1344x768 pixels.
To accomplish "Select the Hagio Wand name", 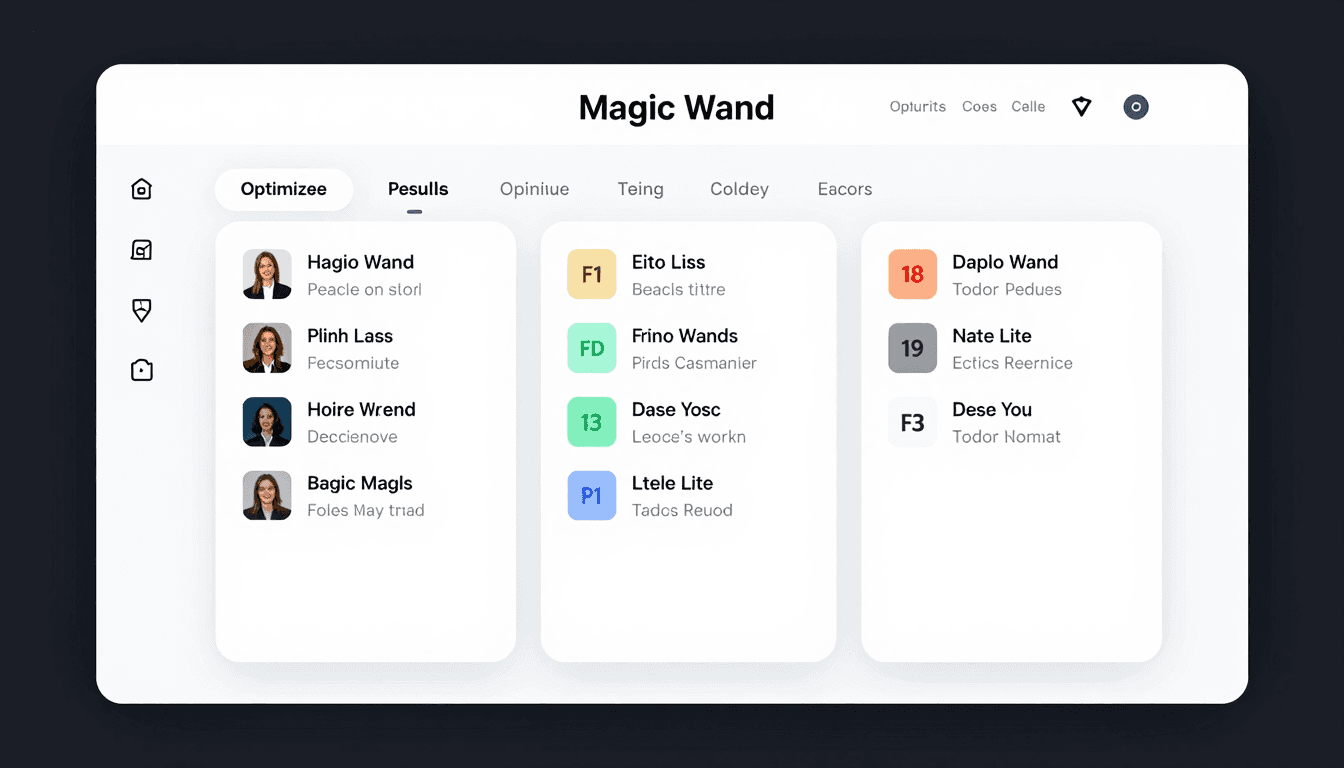I will click(x=361, y=262).
